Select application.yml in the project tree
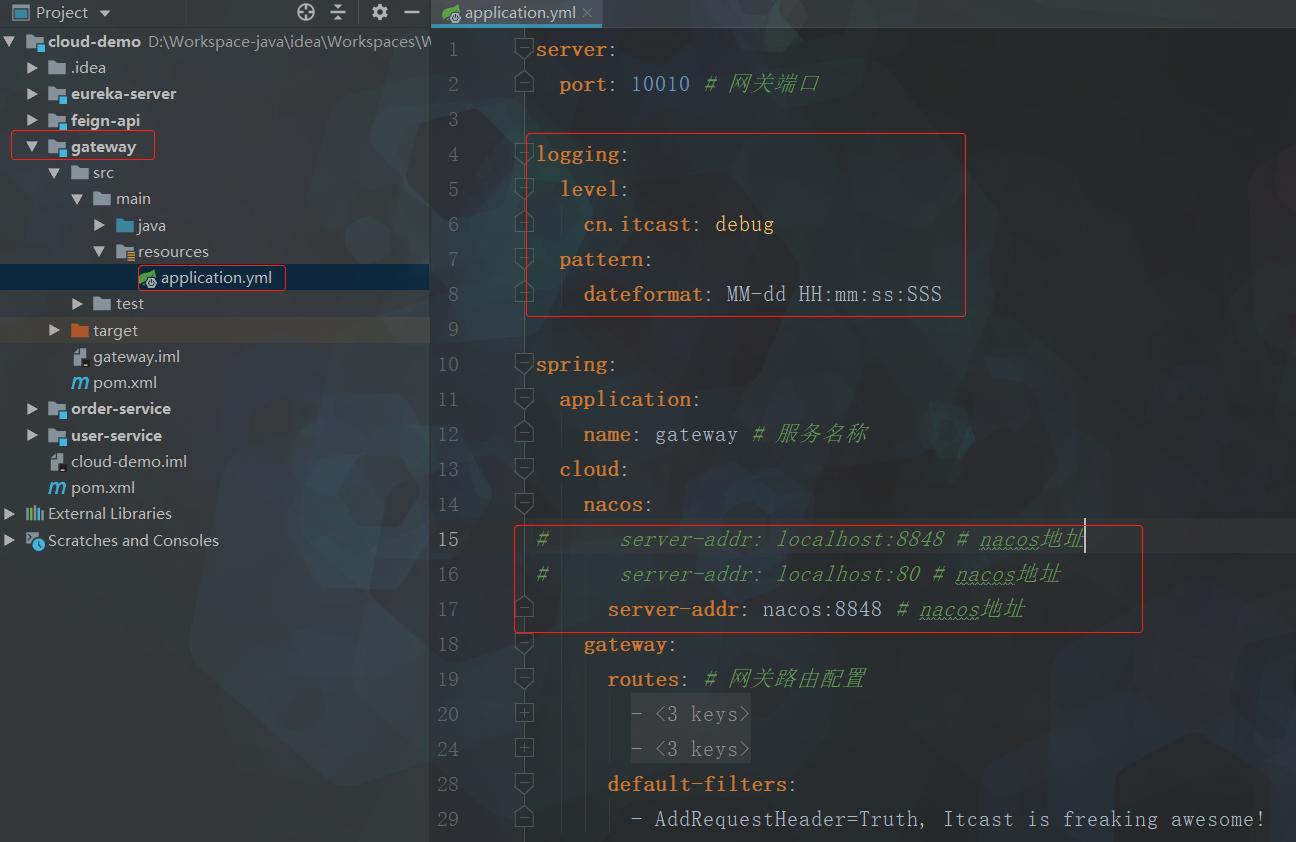This screenshot has width=1296, height=842. coord(215,278)
